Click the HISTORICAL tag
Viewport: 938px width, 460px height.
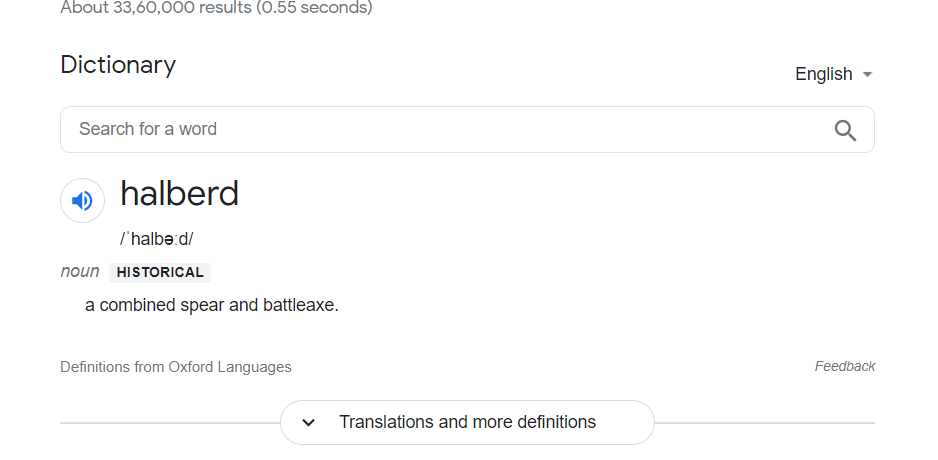pos(160,272)
